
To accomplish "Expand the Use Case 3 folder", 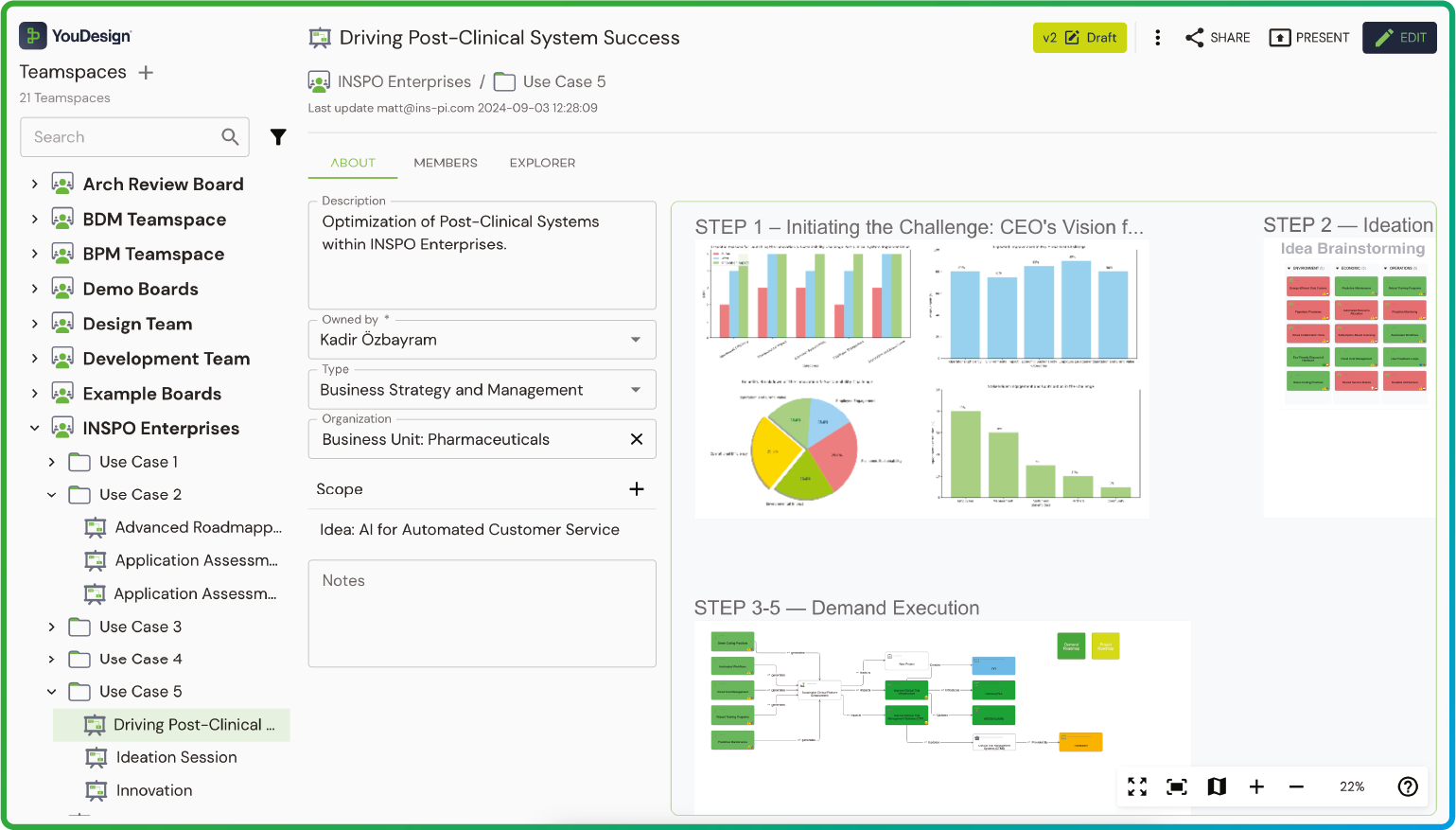I will tap(52, 627).
